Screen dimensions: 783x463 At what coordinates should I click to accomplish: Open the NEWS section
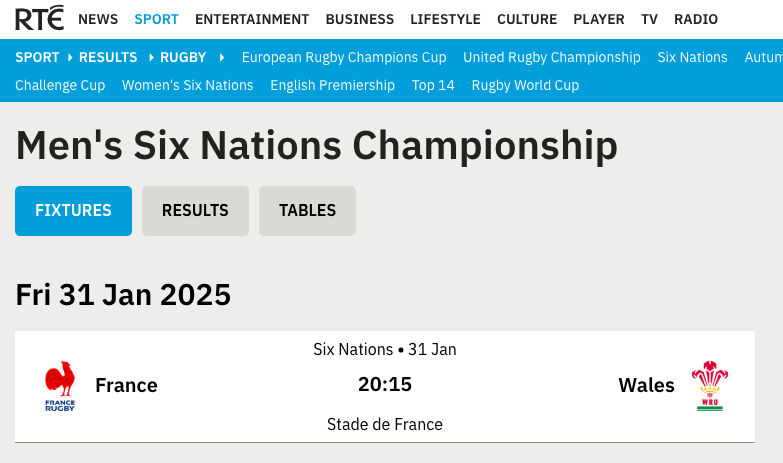point(98,19)
